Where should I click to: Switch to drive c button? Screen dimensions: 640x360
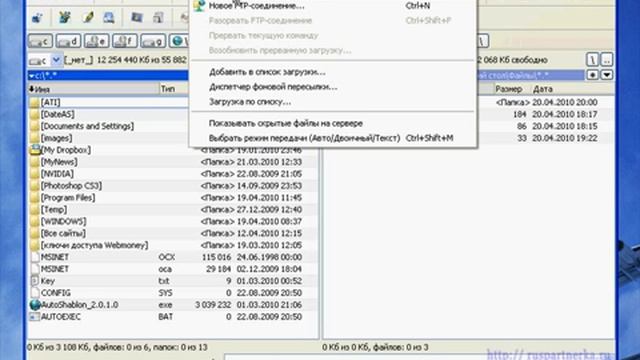tap(40, 41)
